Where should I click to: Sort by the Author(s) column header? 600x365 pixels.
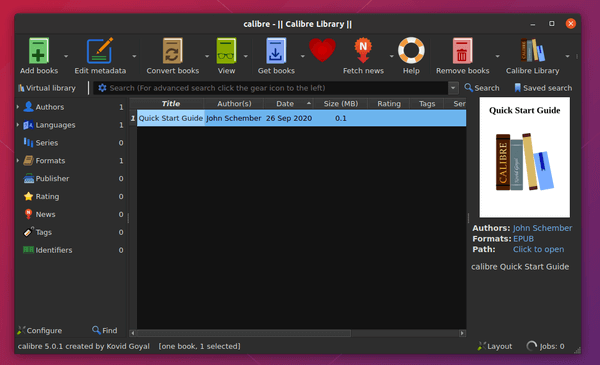tap(234, 104)
